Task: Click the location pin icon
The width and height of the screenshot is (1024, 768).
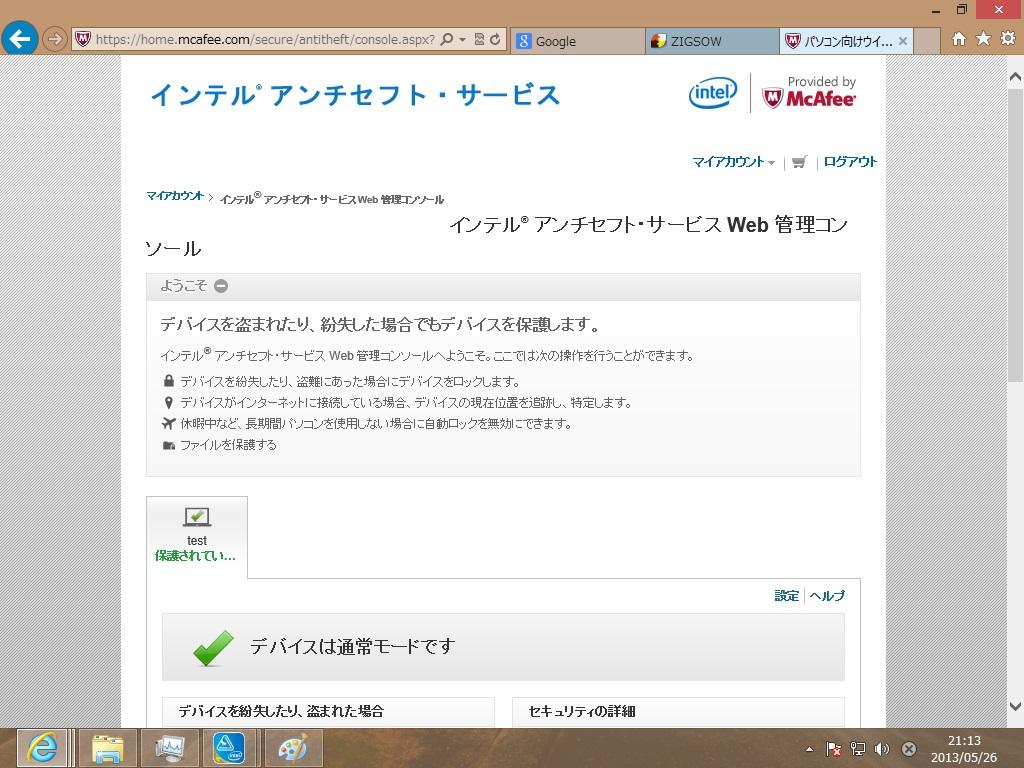Action: pyautogui.click(x=168, y=402)
